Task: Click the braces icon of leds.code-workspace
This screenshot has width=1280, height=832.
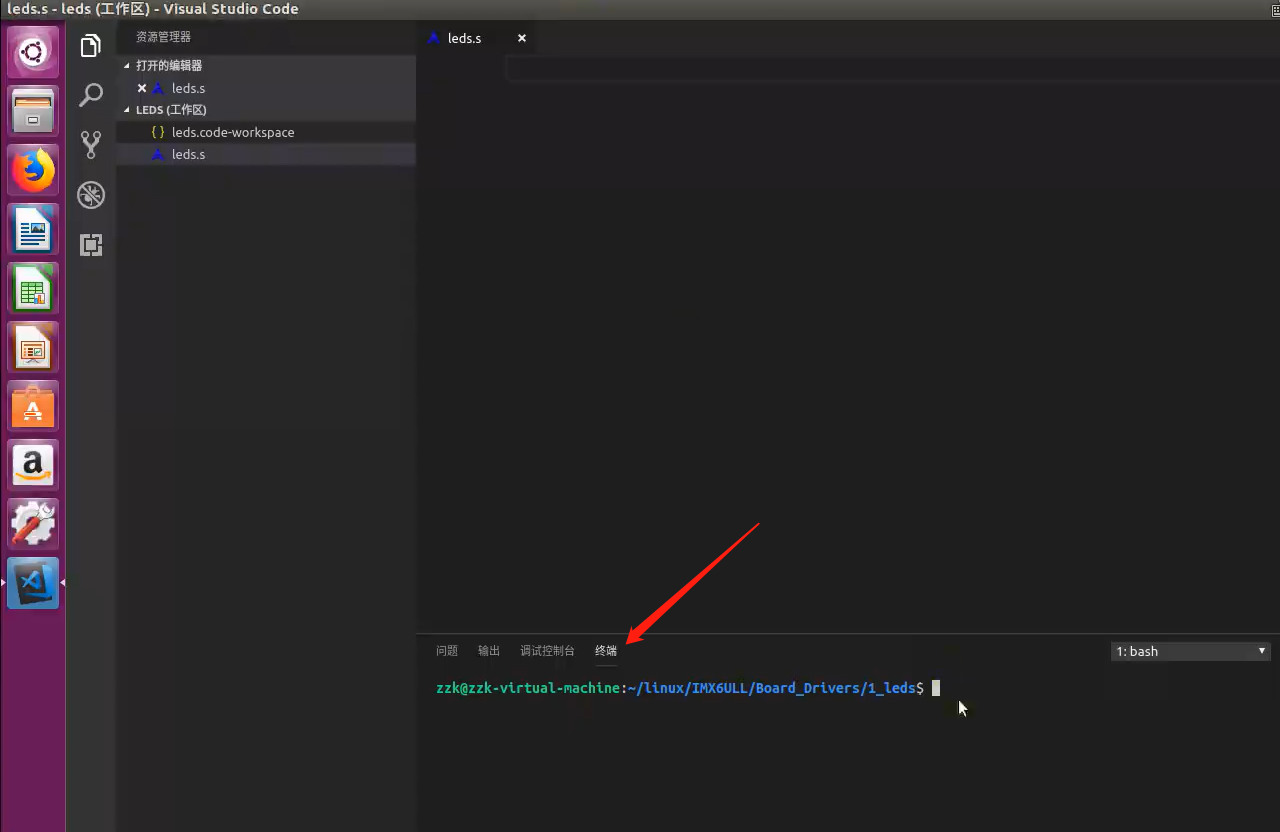Action: 157,132
